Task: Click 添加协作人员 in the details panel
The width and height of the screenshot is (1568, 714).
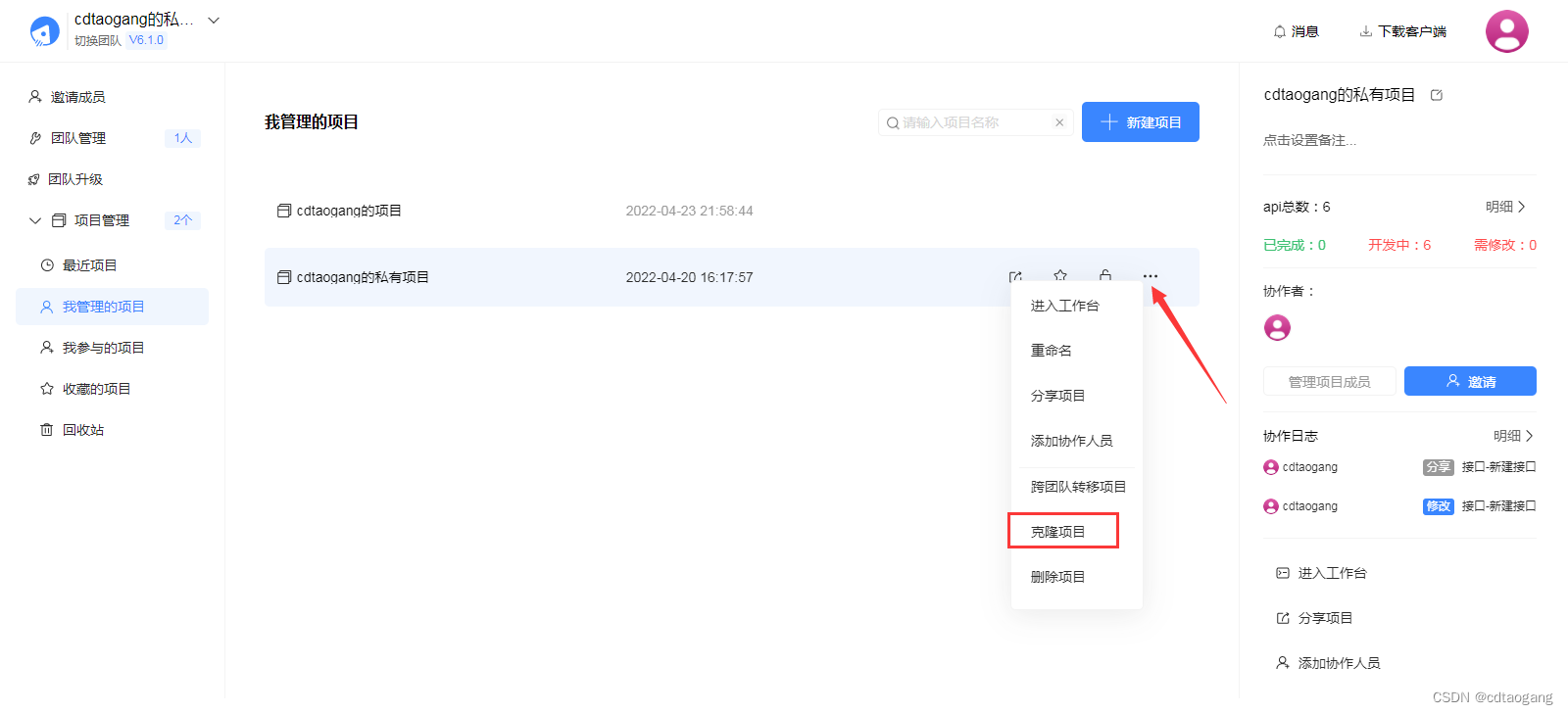Action: coord(1328,663)
